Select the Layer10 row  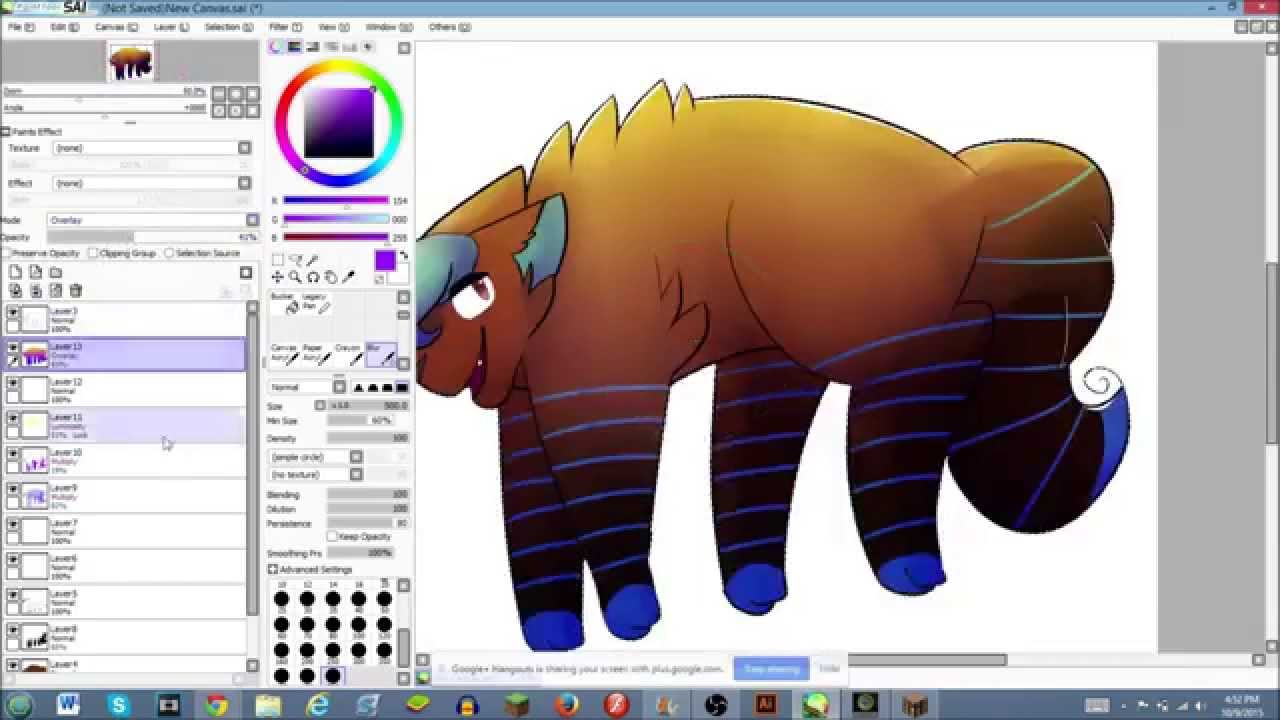(125, 461)
